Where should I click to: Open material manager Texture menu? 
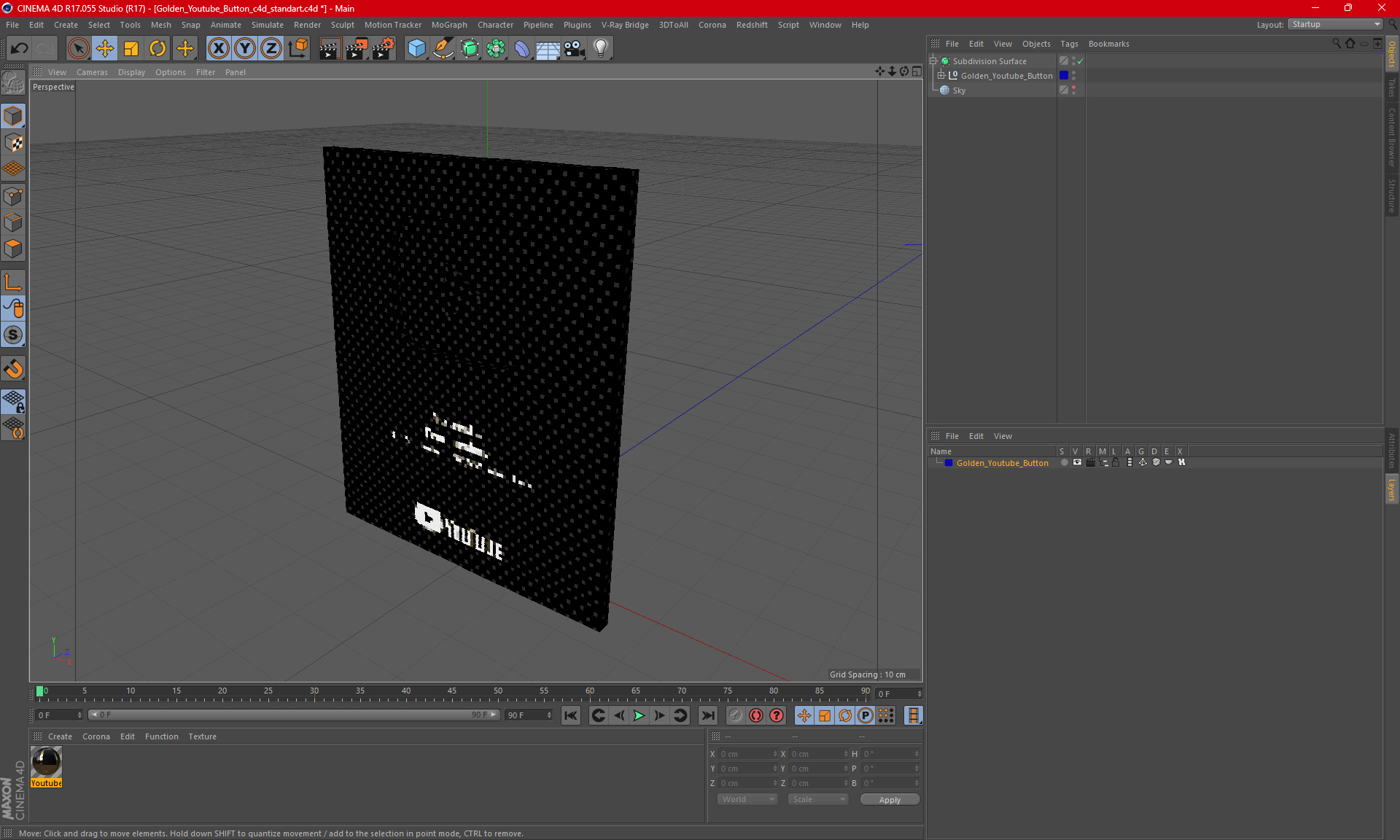point(202,736)
